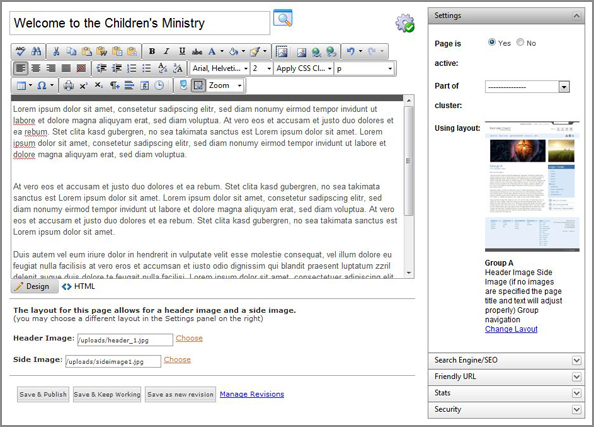Click Insert Image icon

302,52
